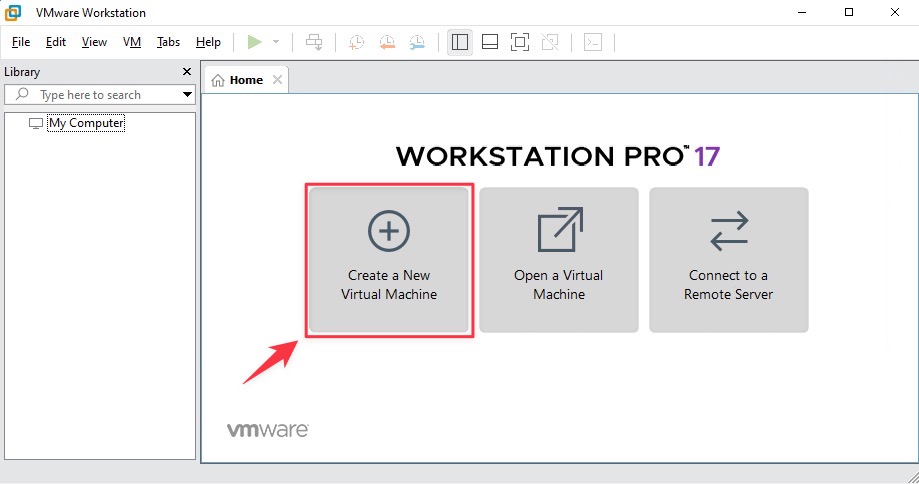The width and height of the screenshot is (919, 484).
Task: Toggle the thumbnail bar view icon
Action: pyautogui.click(x=490, y=42)
